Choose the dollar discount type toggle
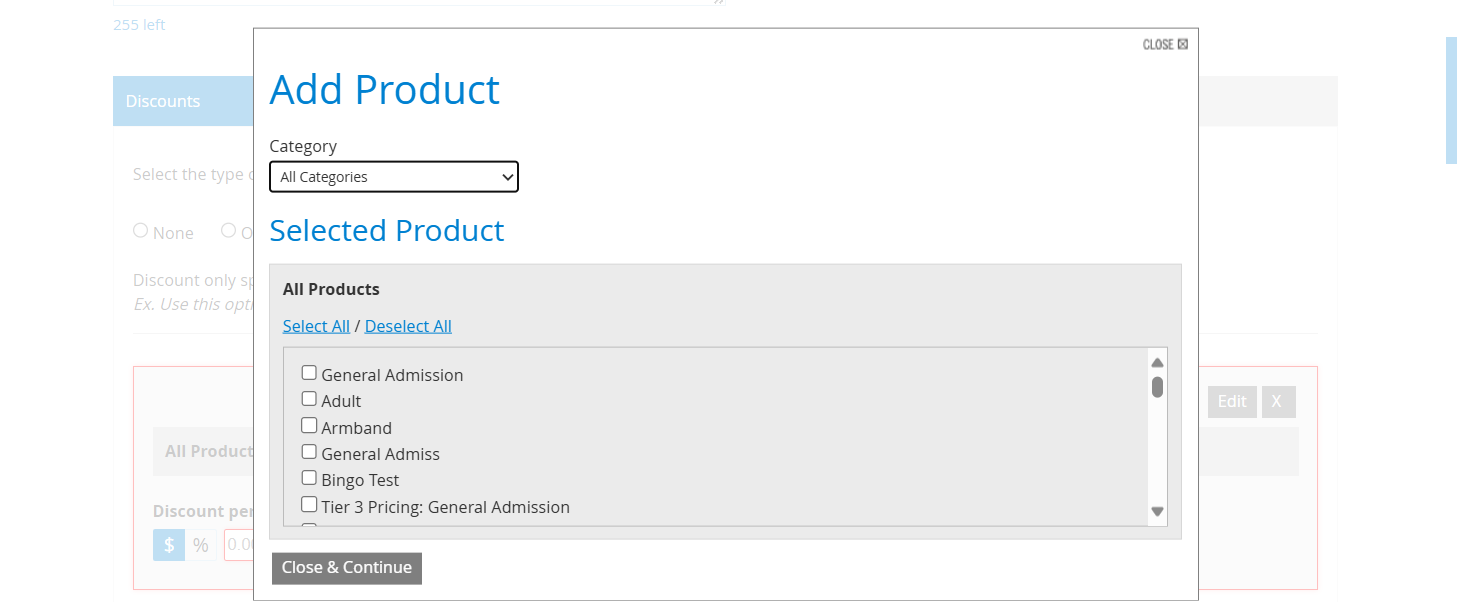1457x602 pixels. tap(169, 545)
